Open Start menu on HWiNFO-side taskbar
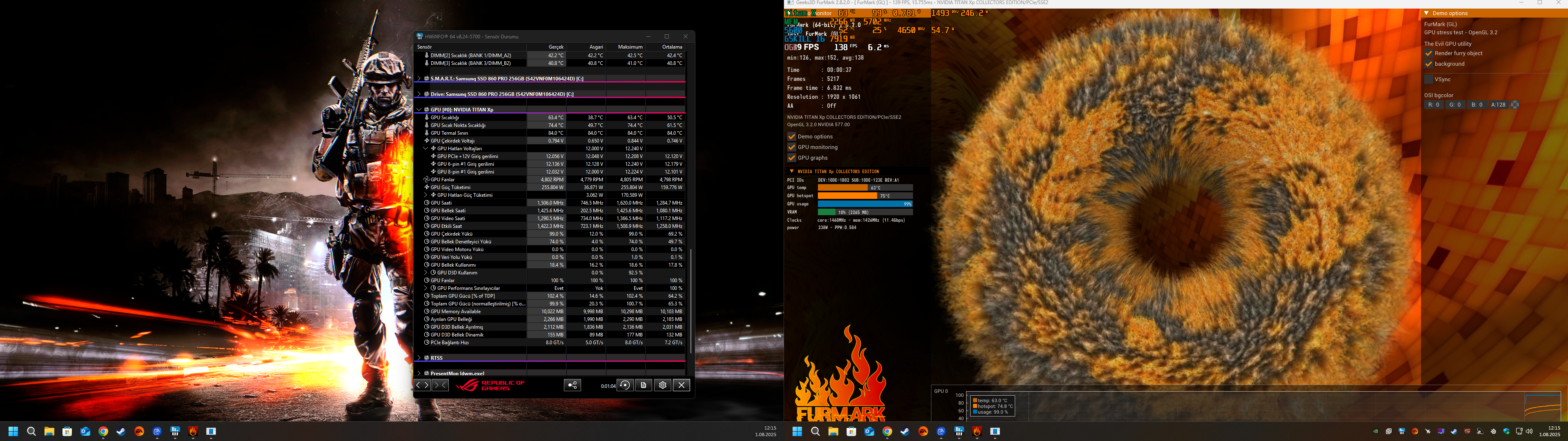The height and width of the screenshot is (441, 1568). pyautogui.click(x=13, y=431)
